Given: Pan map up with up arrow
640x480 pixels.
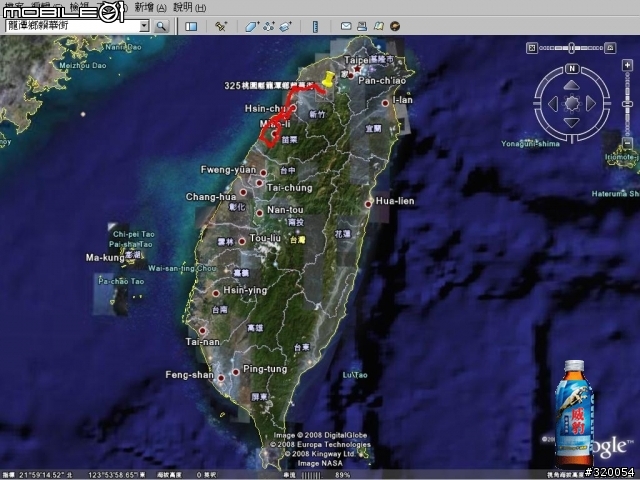Looking at the screenshot, I should [x=571, y=86].
